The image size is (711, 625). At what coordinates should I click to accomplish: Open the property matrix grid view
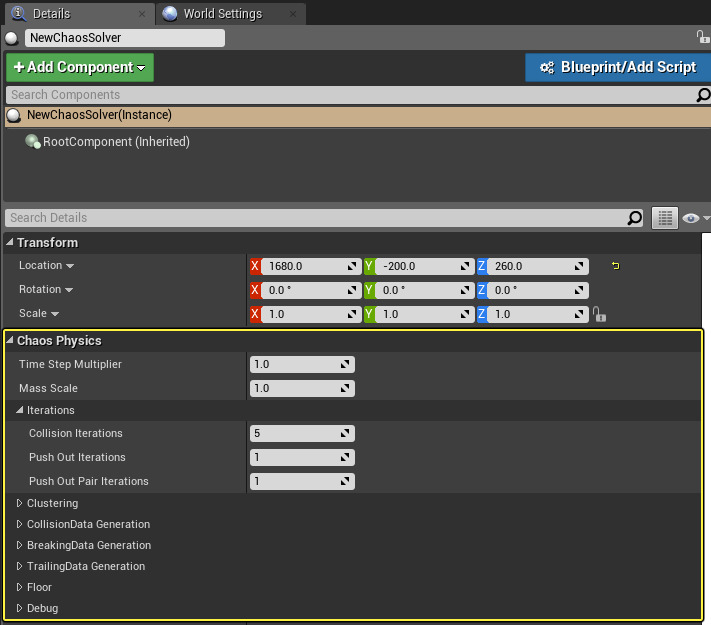pyautogui.click(x=665, y=218)
